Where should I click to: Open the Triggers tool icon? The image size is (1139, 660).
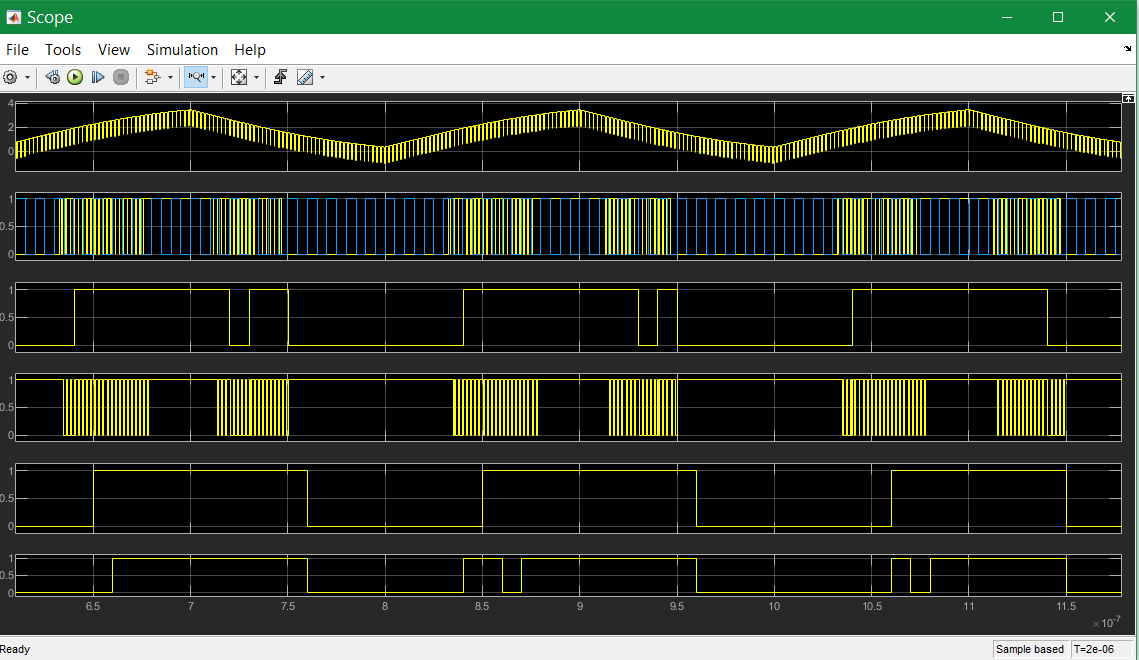click(x=280, y=77)
